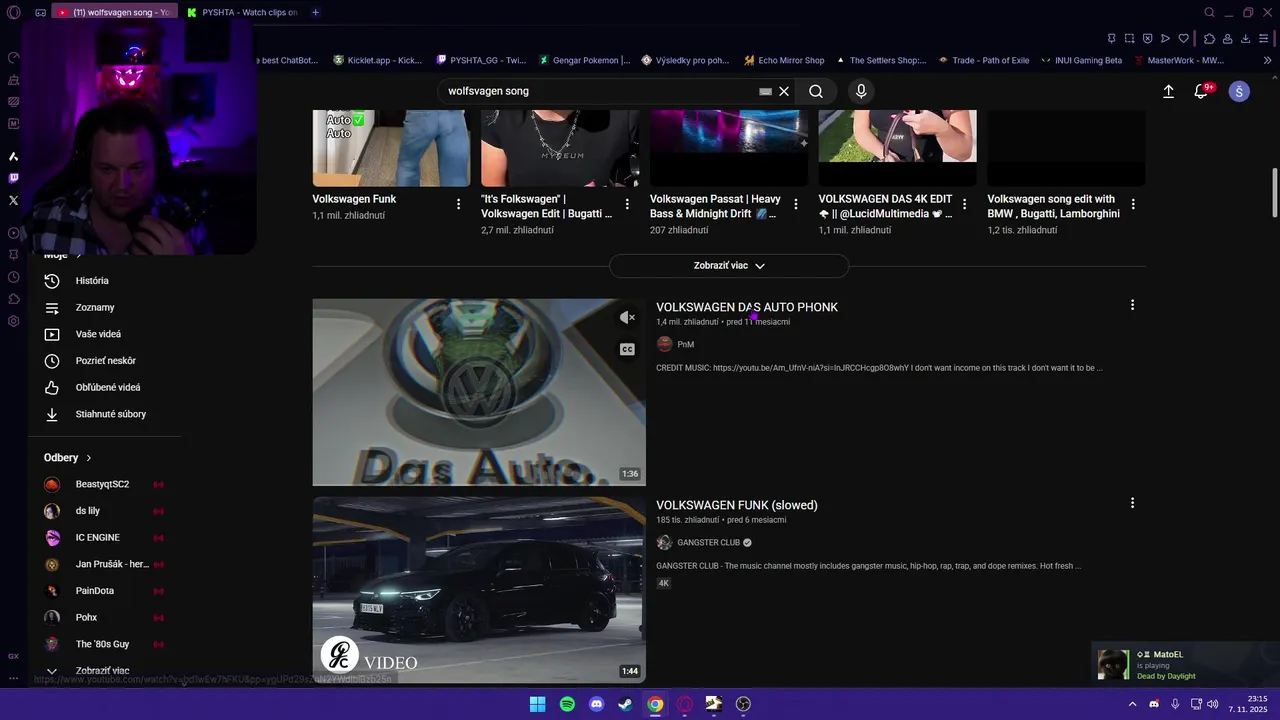Switch to the wolfsvagen song YouTube tab
Screen dimensions: 1280x720
click(x=113, y=12)
